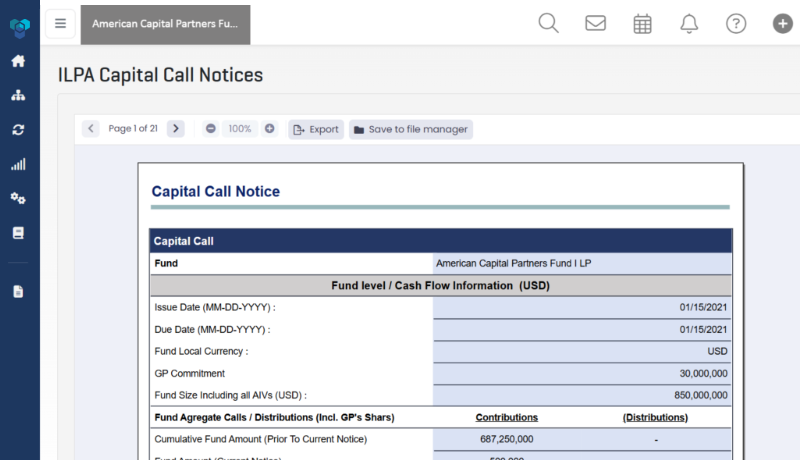Open the mail envelope icon
This screenshot has height=460, width=809.
click(x=596, y=23)
